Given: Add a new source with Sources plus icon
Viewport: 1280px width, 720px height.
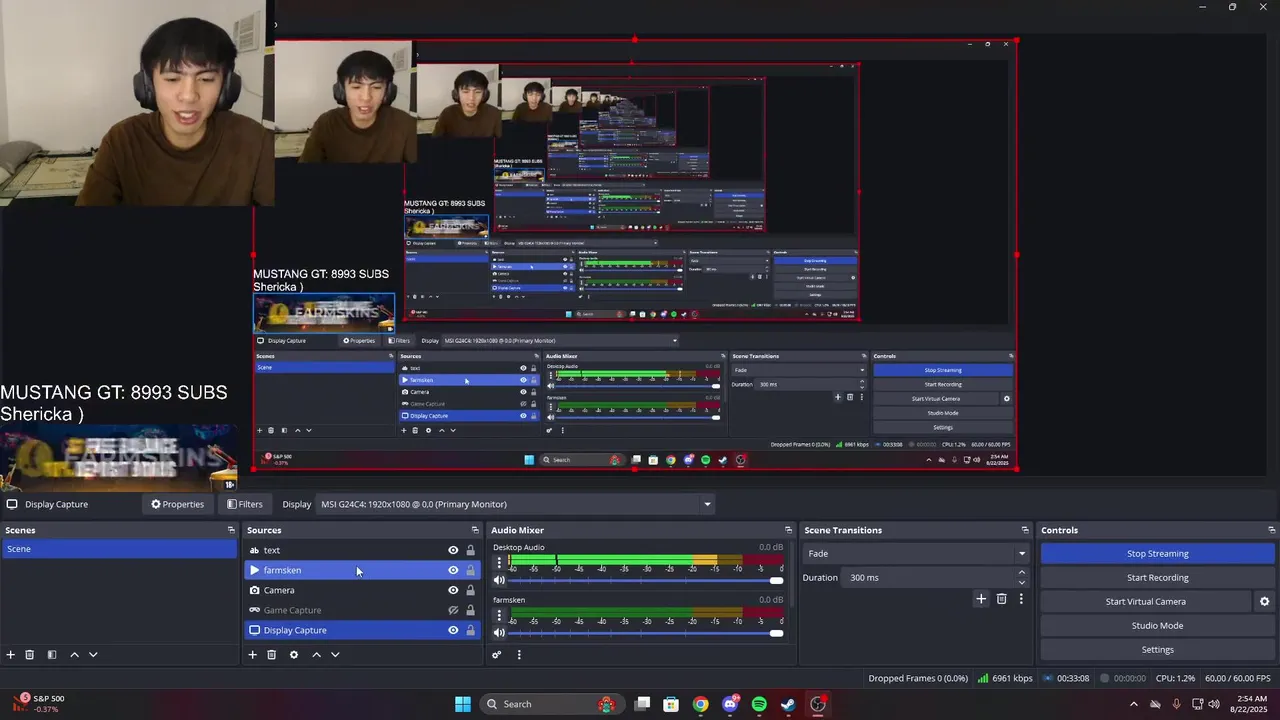Looking at the screenshot, I should click(x=253, y=655).
